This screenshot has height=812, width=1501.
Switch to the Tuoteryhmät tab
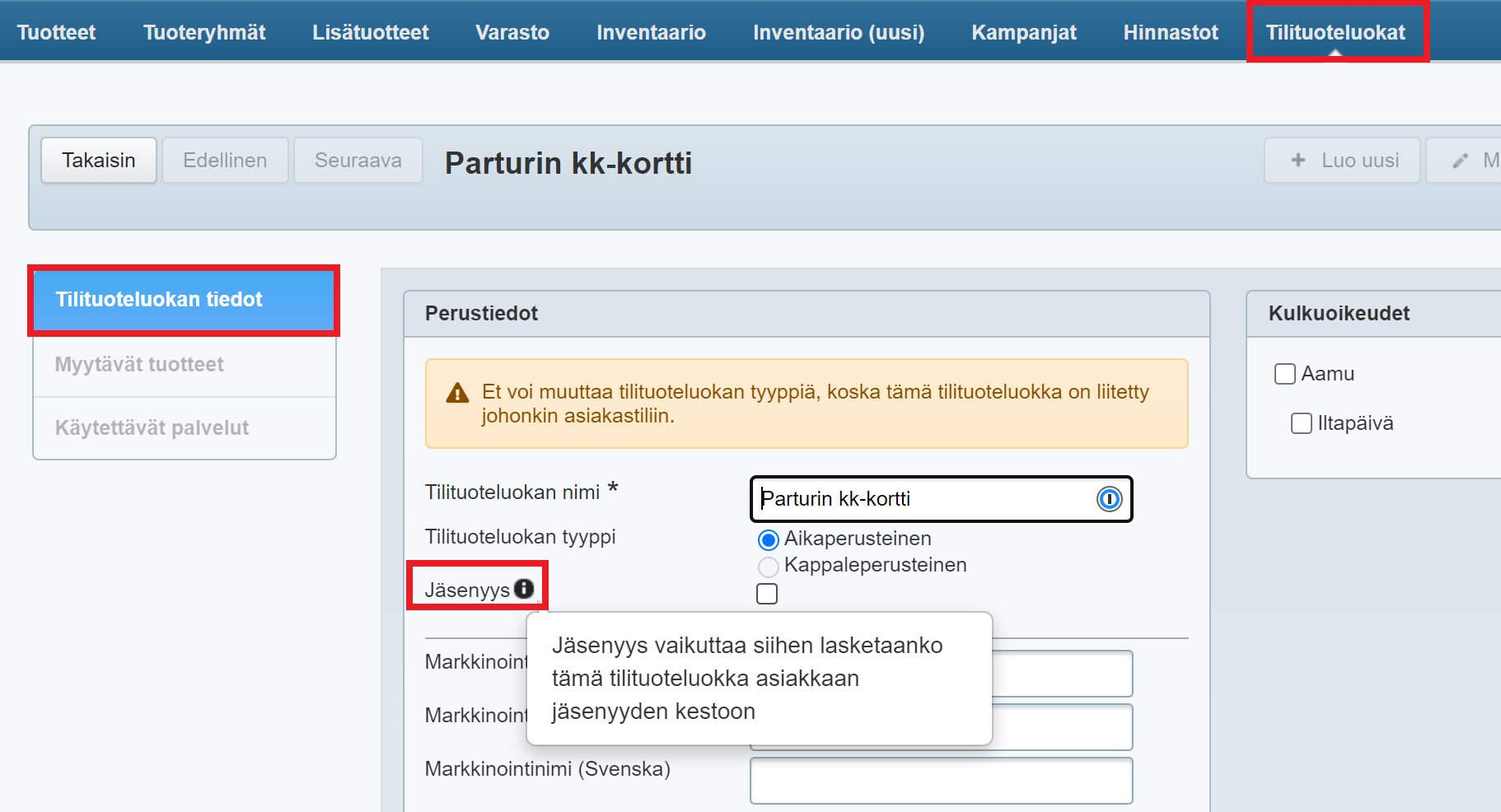pos(204,32)
